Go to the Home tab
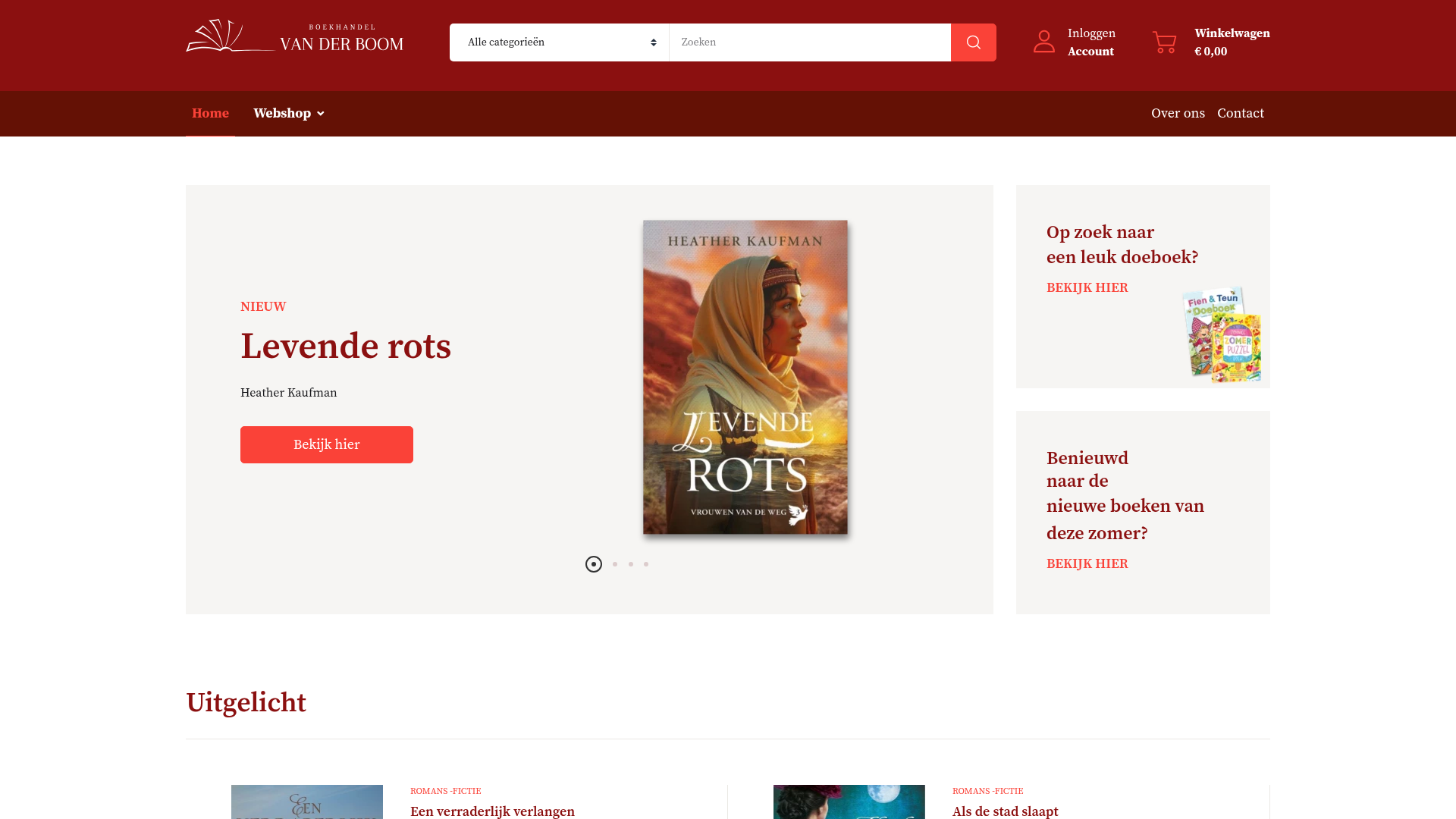This screenshot has width=1456, height=819. click(x=210, y=114)
